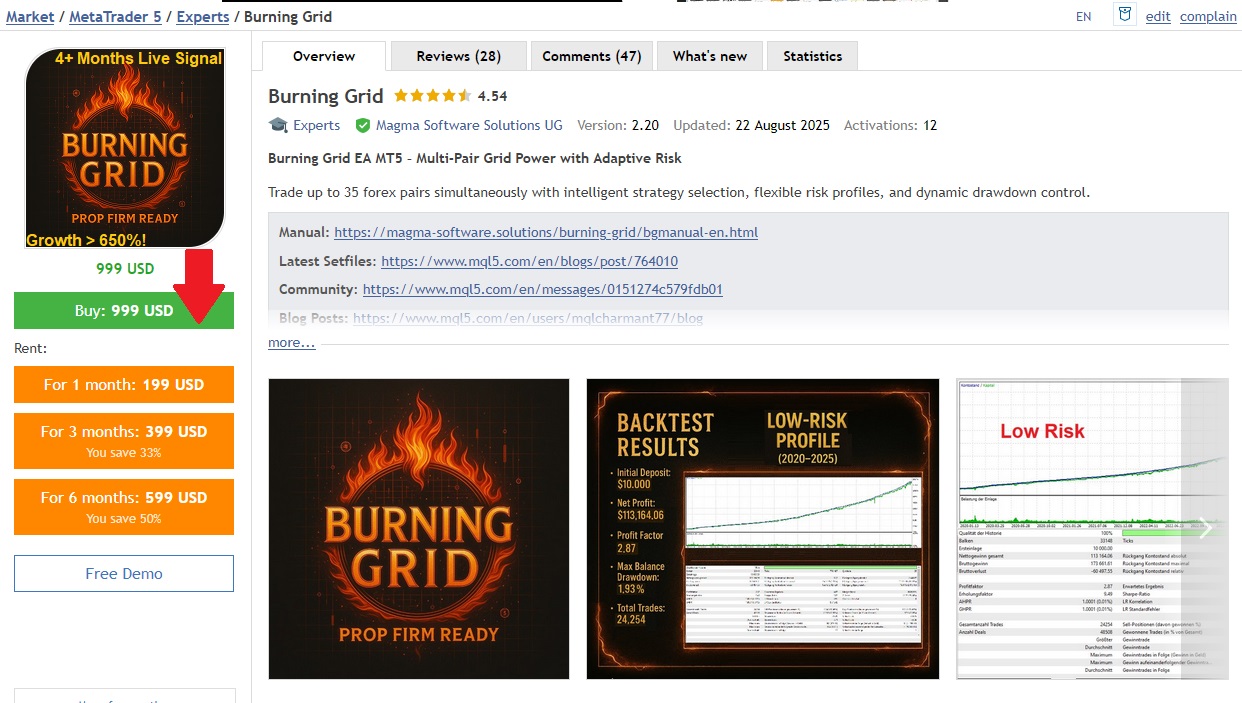Screen dimensions: 1242x703
Task: Click the Burning Grid product logo in sidebar
Action: pyautogui.click(x=125, y=148)
